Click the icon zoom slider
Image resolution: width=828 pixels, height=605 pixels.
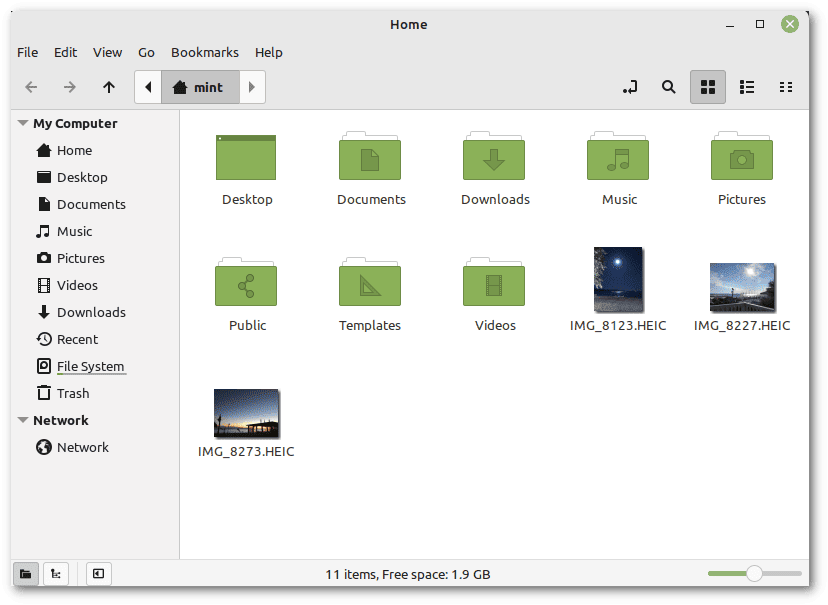[x=754, y=573]
